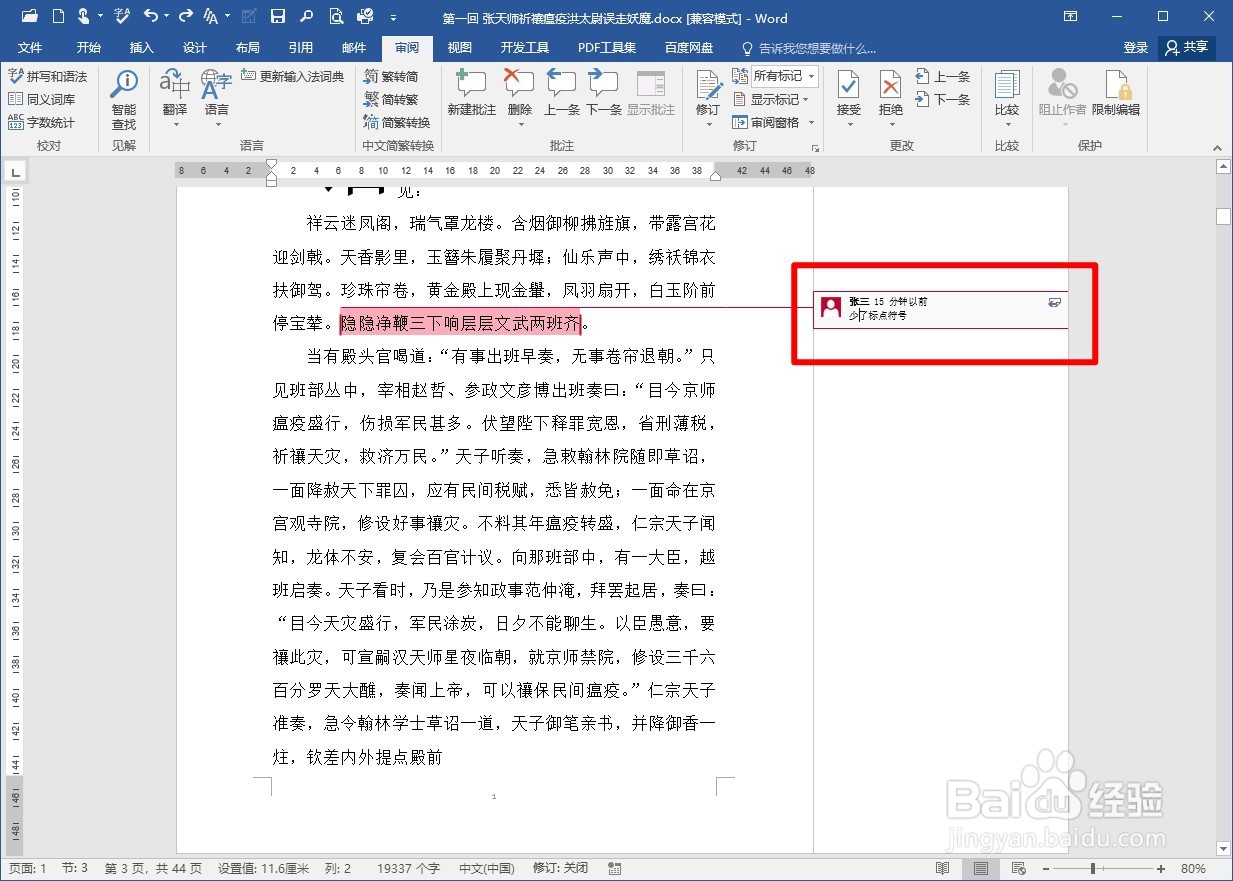Open Chinese conversion options (简繁转换)
Image resolution: width=1233 pixels, height=881 pixels.
(x=397, y=122)
